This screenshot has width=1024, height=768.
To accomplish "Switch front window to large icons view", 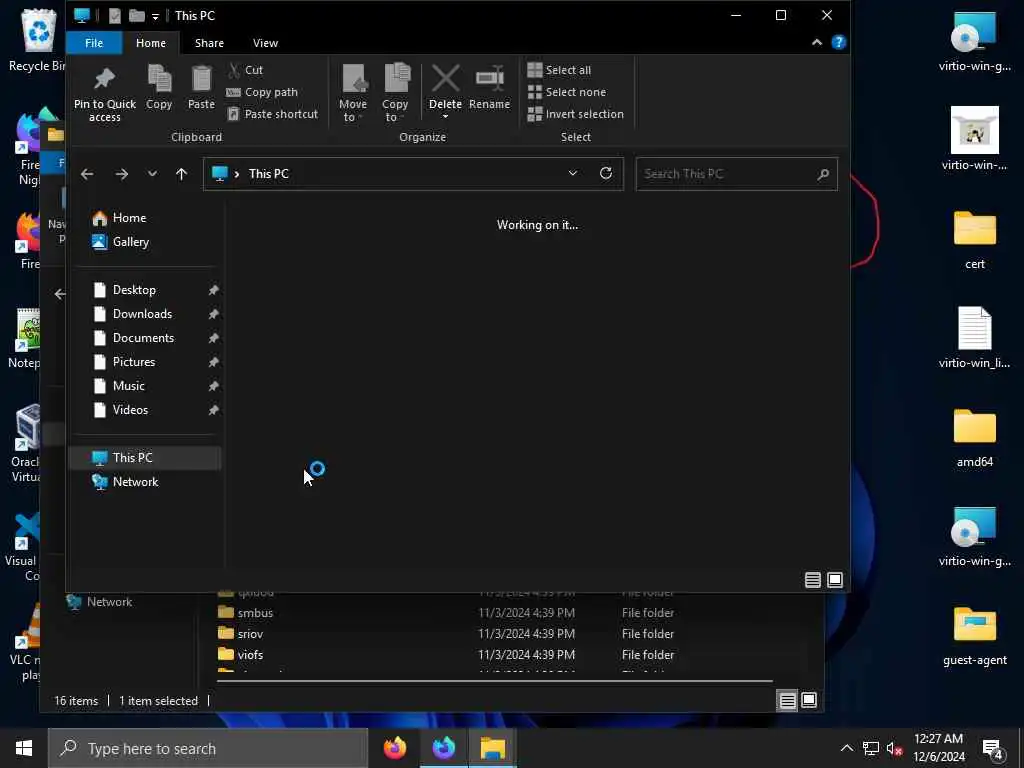I will (x=835, y=580).
